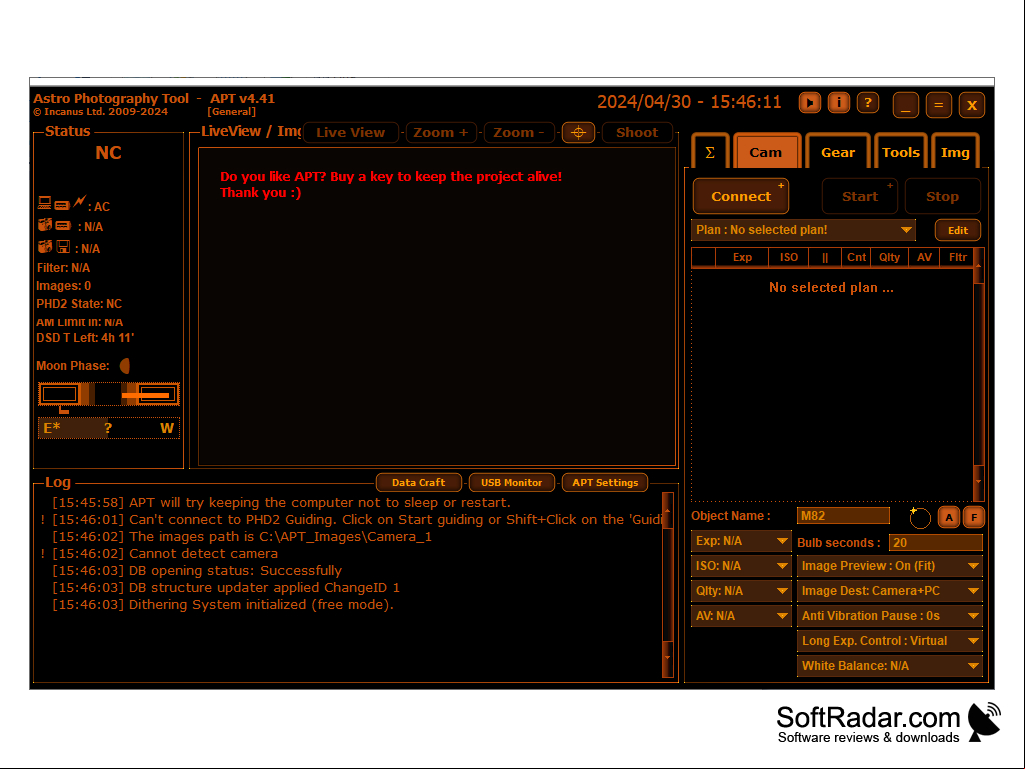This screenshot has width=1025, height=769.
Task: Click 'Do you like APT?' buy key message
Action: click(x=391, y=184)
